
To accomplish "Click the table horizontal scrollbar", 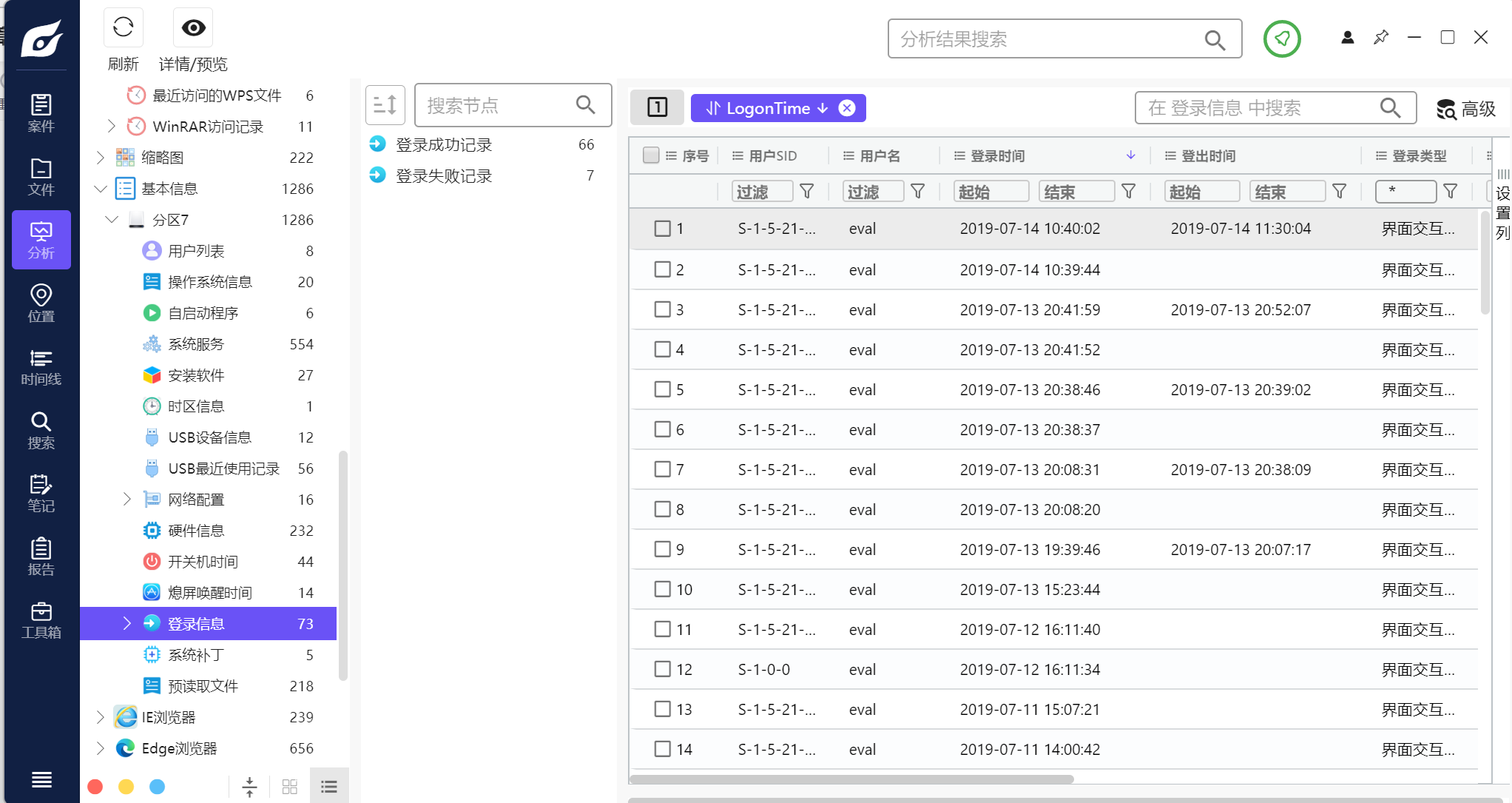I will 851,779.
